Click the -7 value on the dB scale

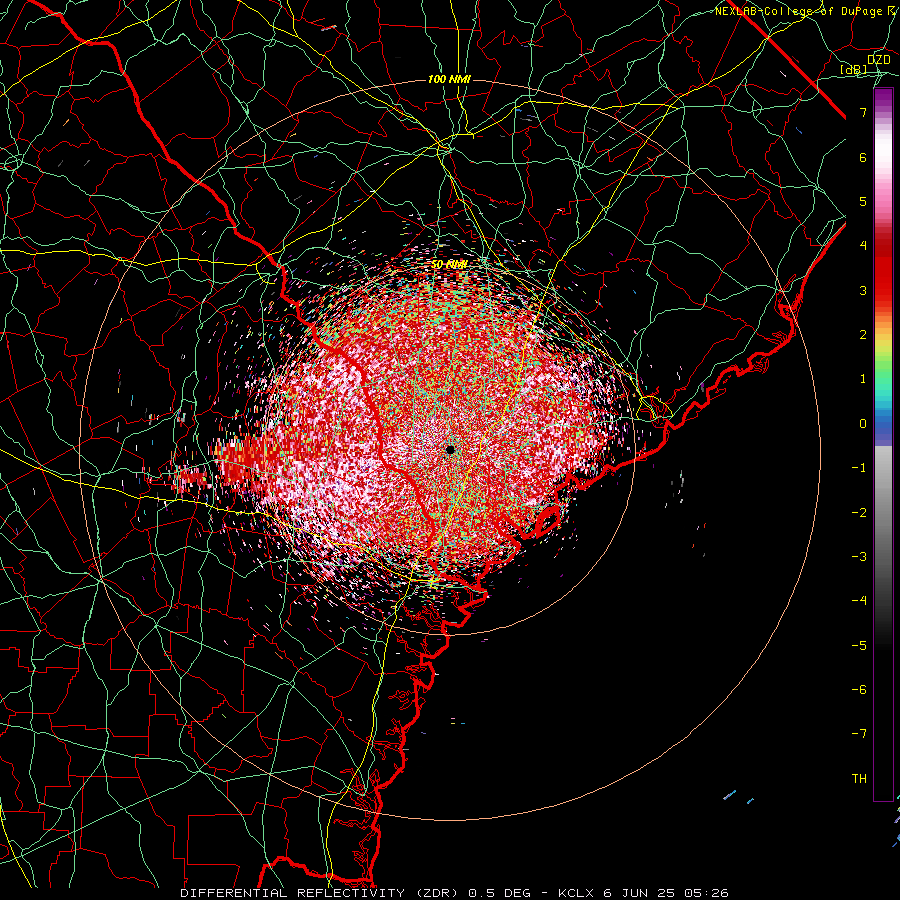[859, 734]
